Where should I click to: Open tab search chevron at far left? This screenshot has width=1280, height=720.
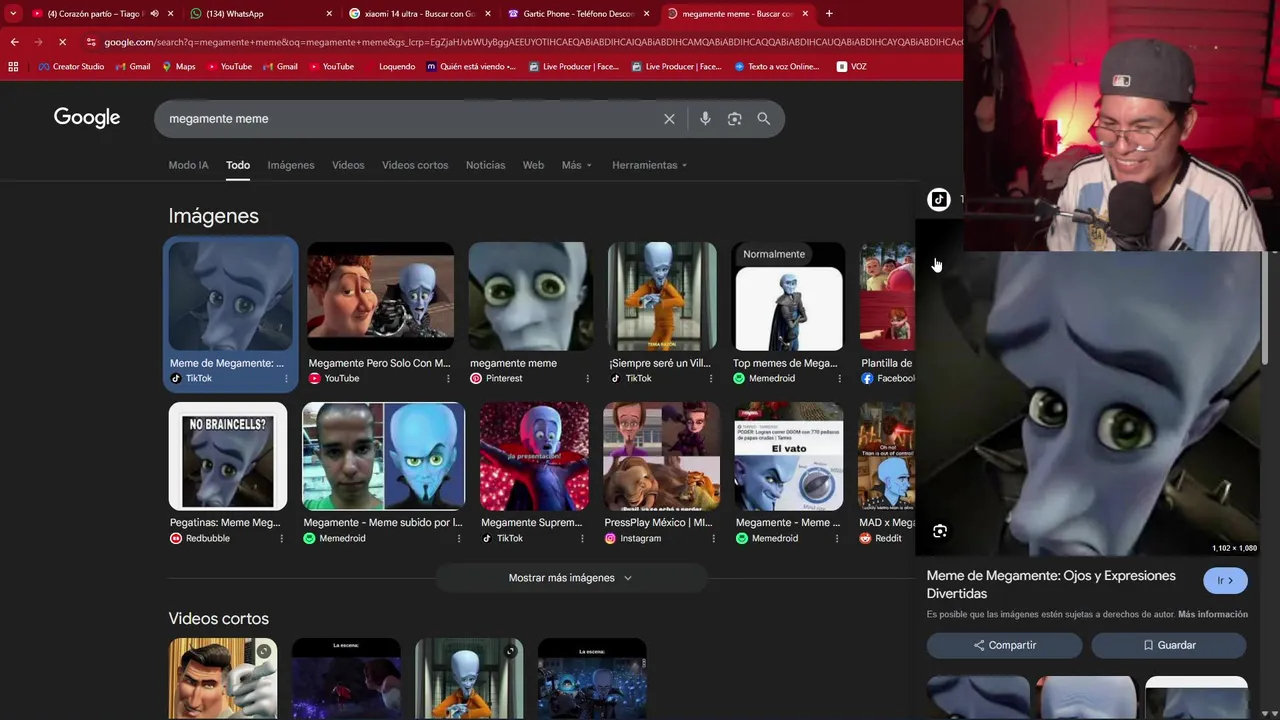click(x=13, y=14)
